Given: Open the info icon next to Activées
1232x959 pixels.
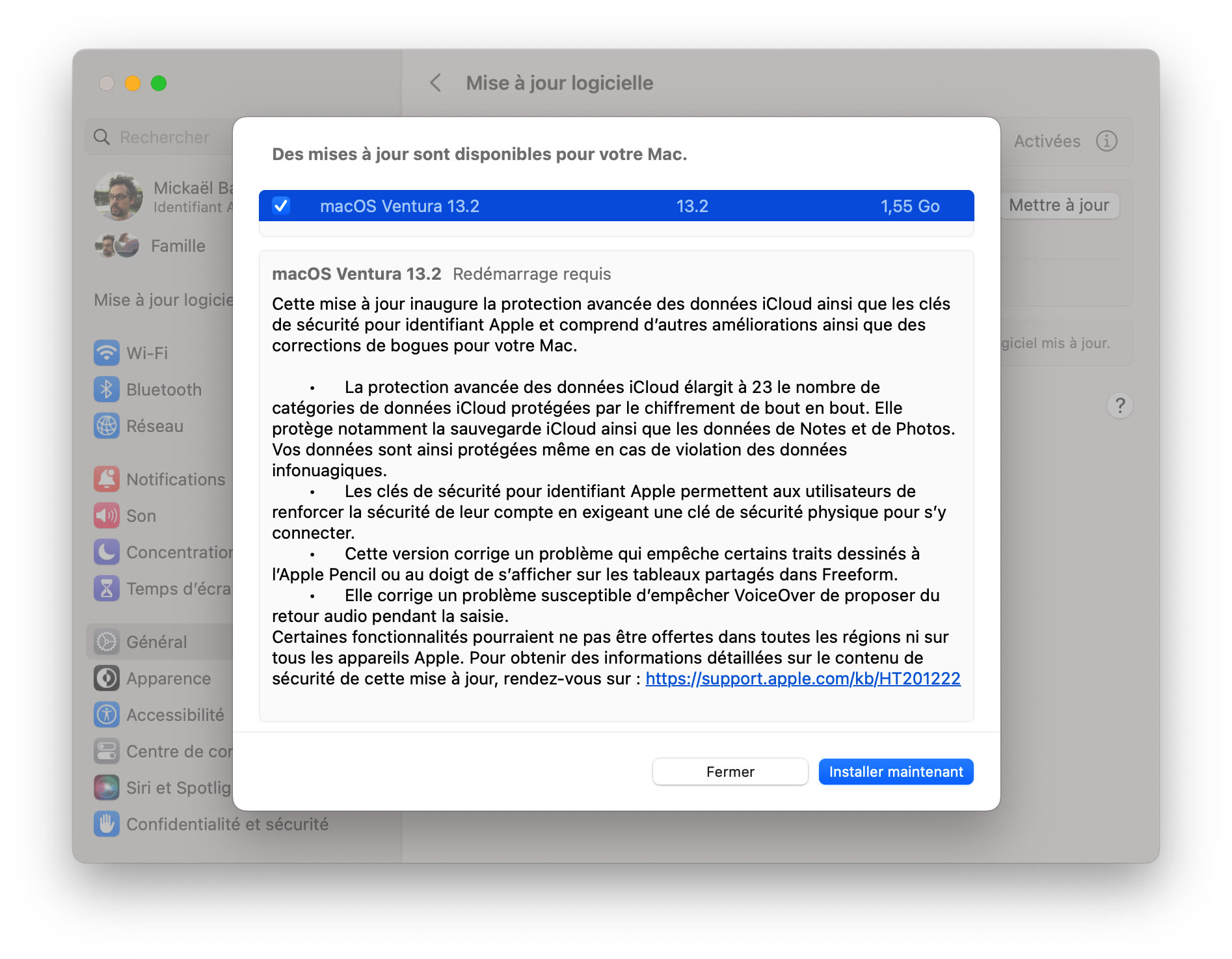Looking at the screenshot, I should click(x=1106, y=141).
